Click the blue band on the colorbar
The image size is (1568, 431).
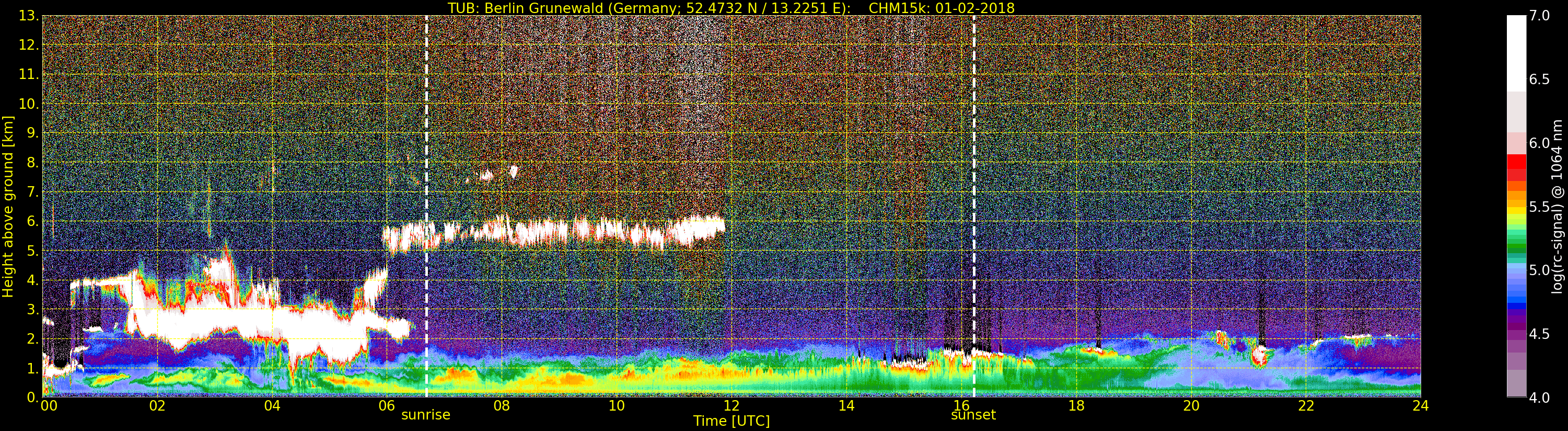click(x=1516, y=287)
